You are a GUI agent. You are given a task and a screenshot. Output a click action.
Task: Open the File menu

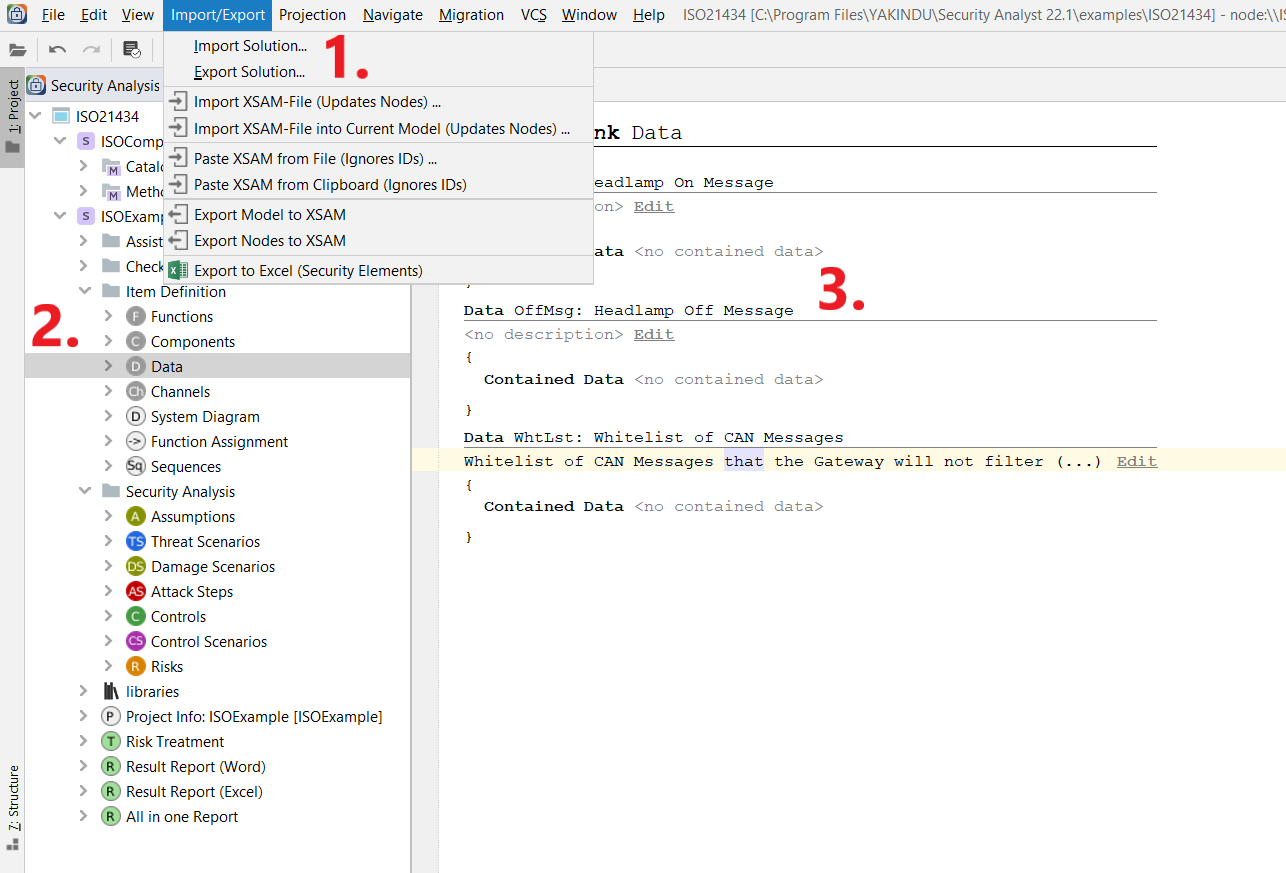click(x=53, y=15)
